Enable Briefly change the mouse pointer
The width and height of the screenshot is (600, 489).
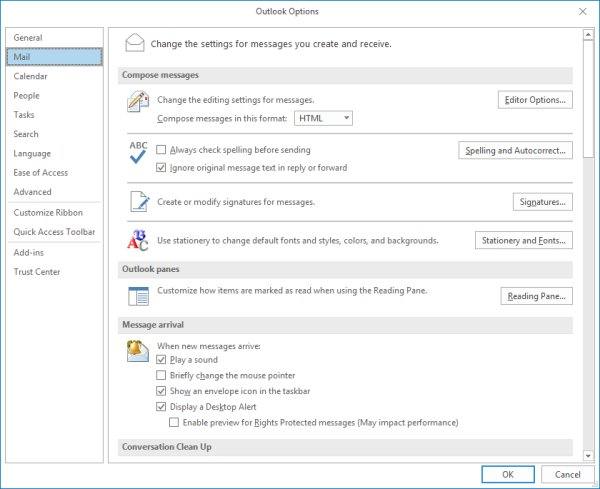(161, 375)
